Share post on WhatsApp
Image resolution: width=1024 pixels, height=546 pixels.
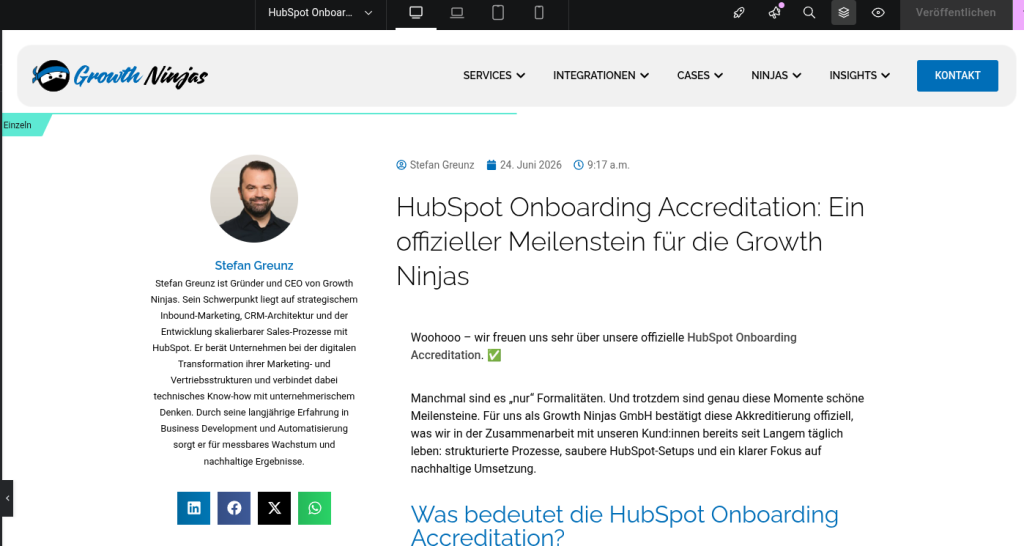pyautogui.click(x=315, y=508)
